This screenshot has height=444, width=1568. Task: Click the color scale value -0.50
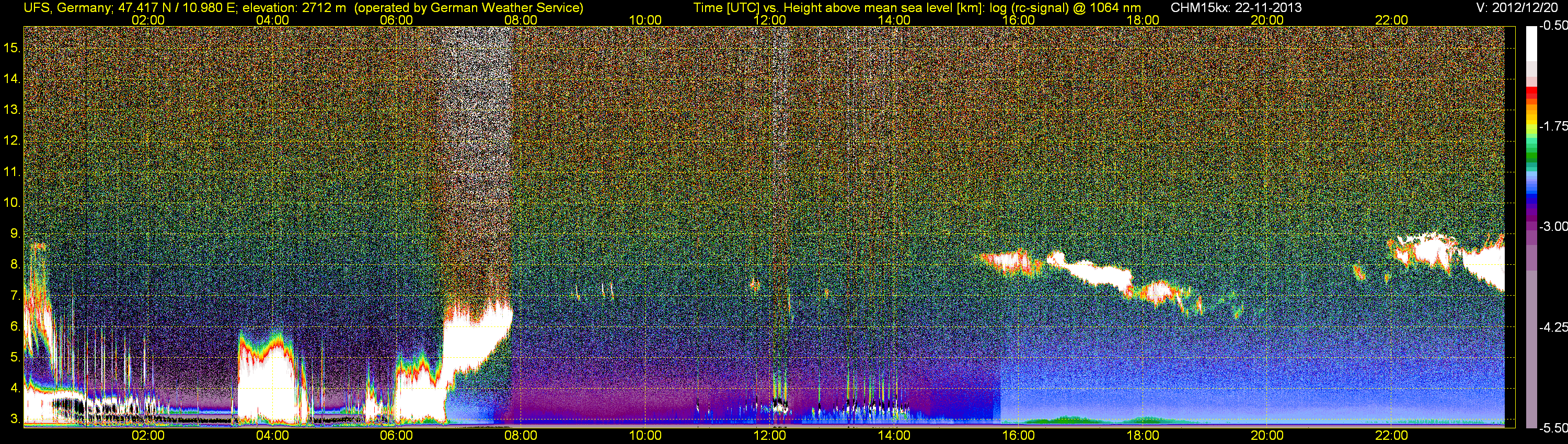[1553, 26]
